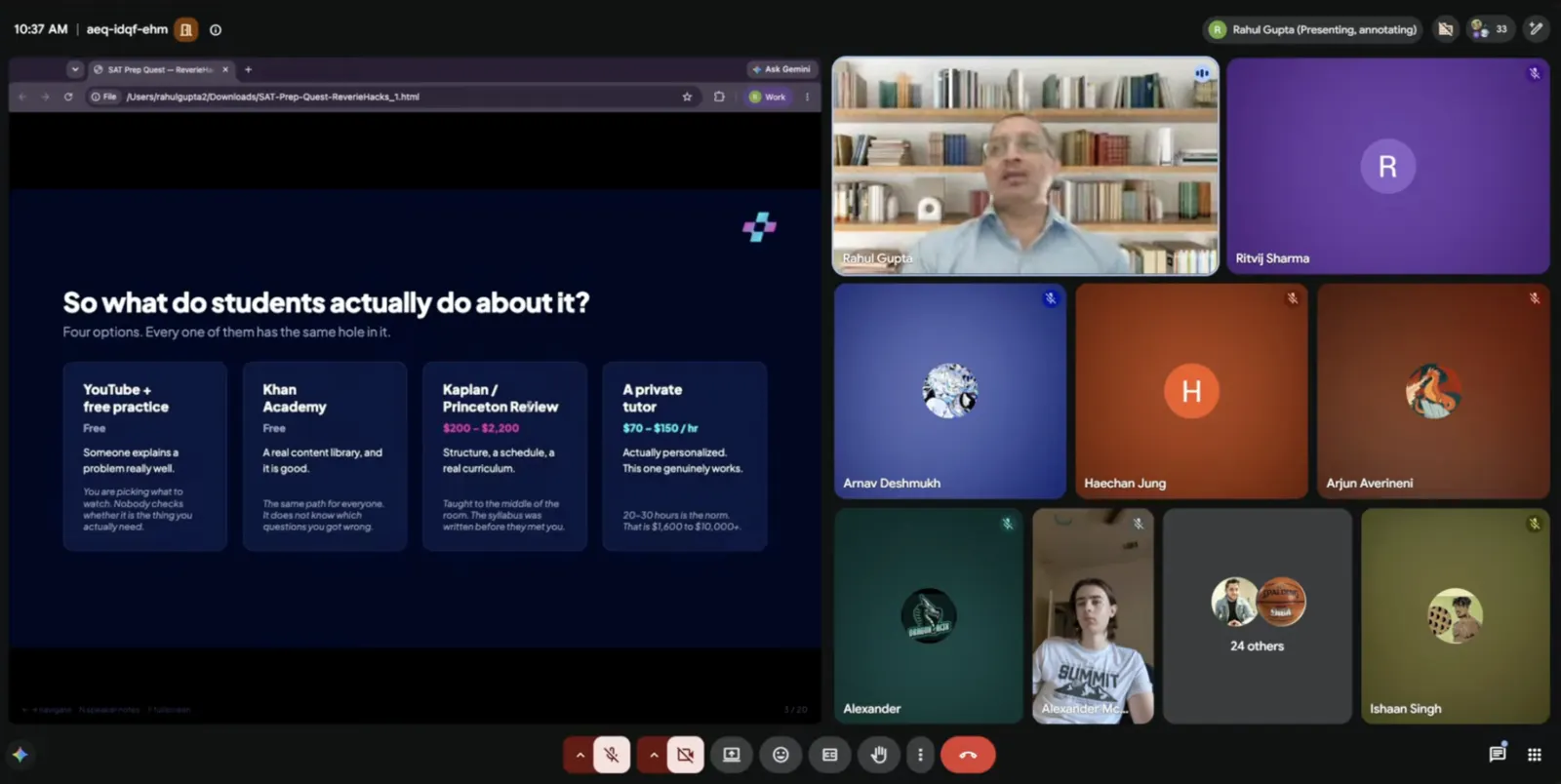Screen dimensions: 1561x784
Task: Click the $200 – $2,200 price text
Action: pos(481,428)
